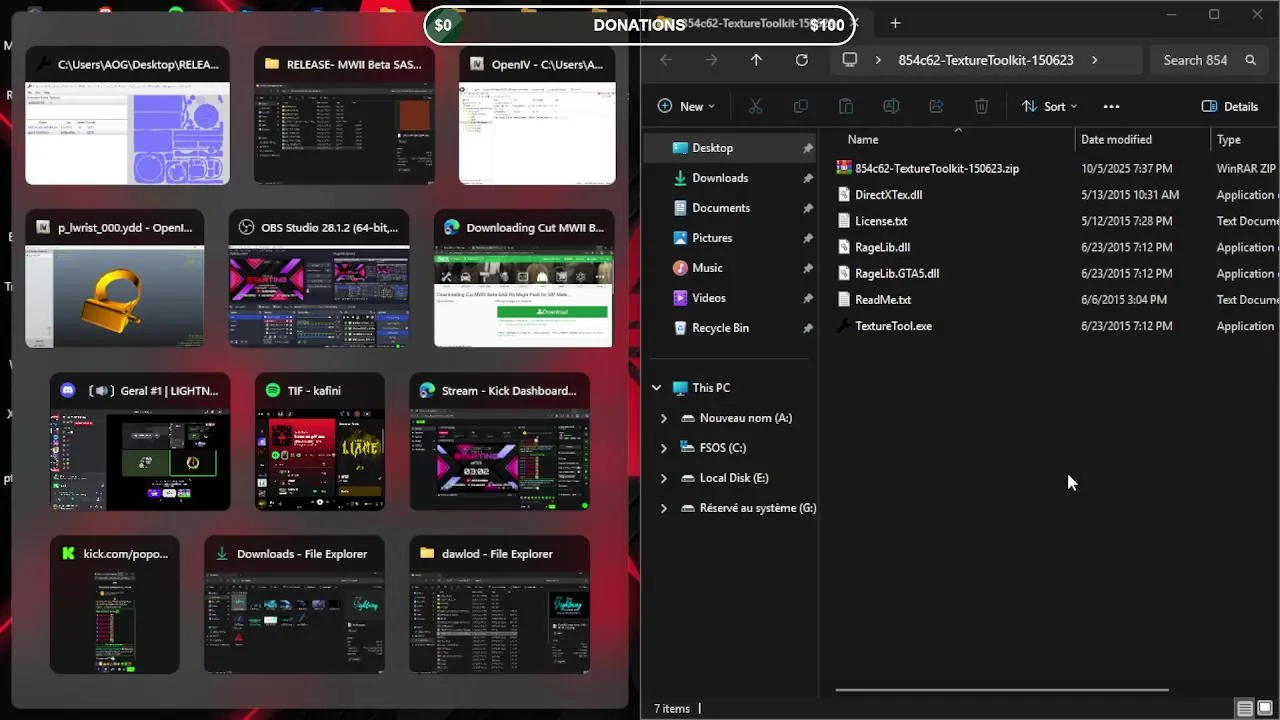
Task: Pick the TIF - kafini Spotify thumbnail
Action: tap(320, 442)
